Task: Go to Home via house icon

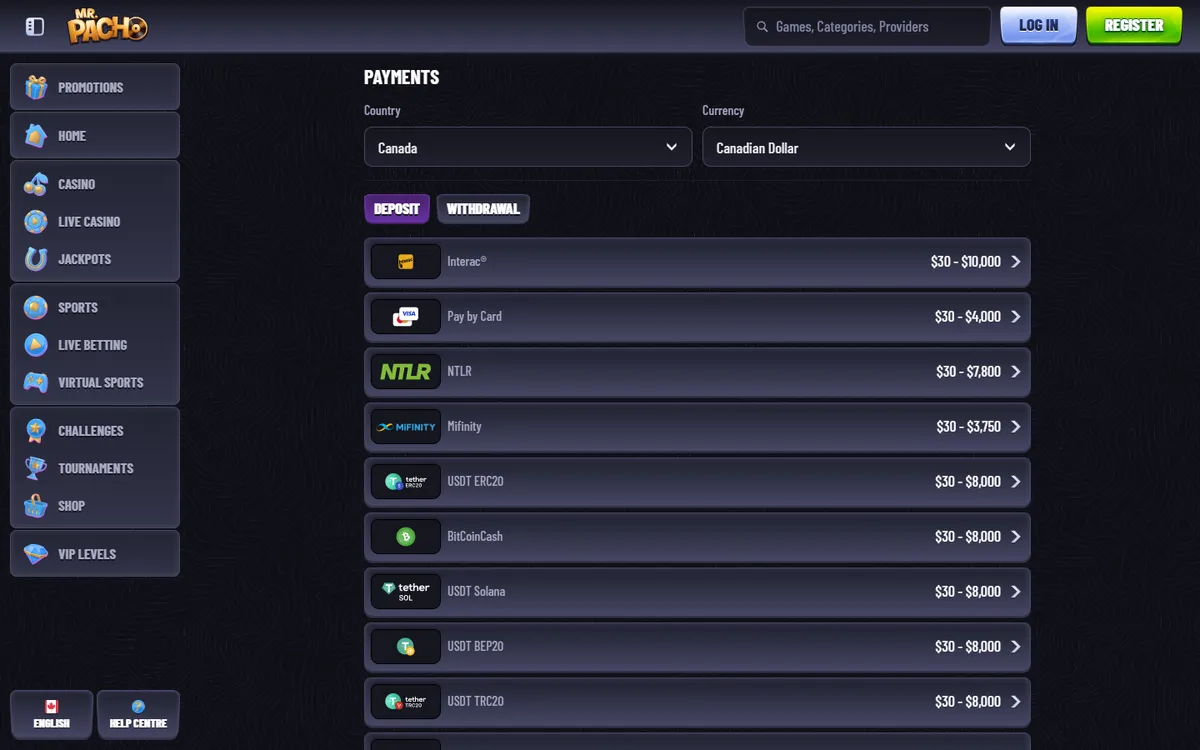Action: coord(36,135)
